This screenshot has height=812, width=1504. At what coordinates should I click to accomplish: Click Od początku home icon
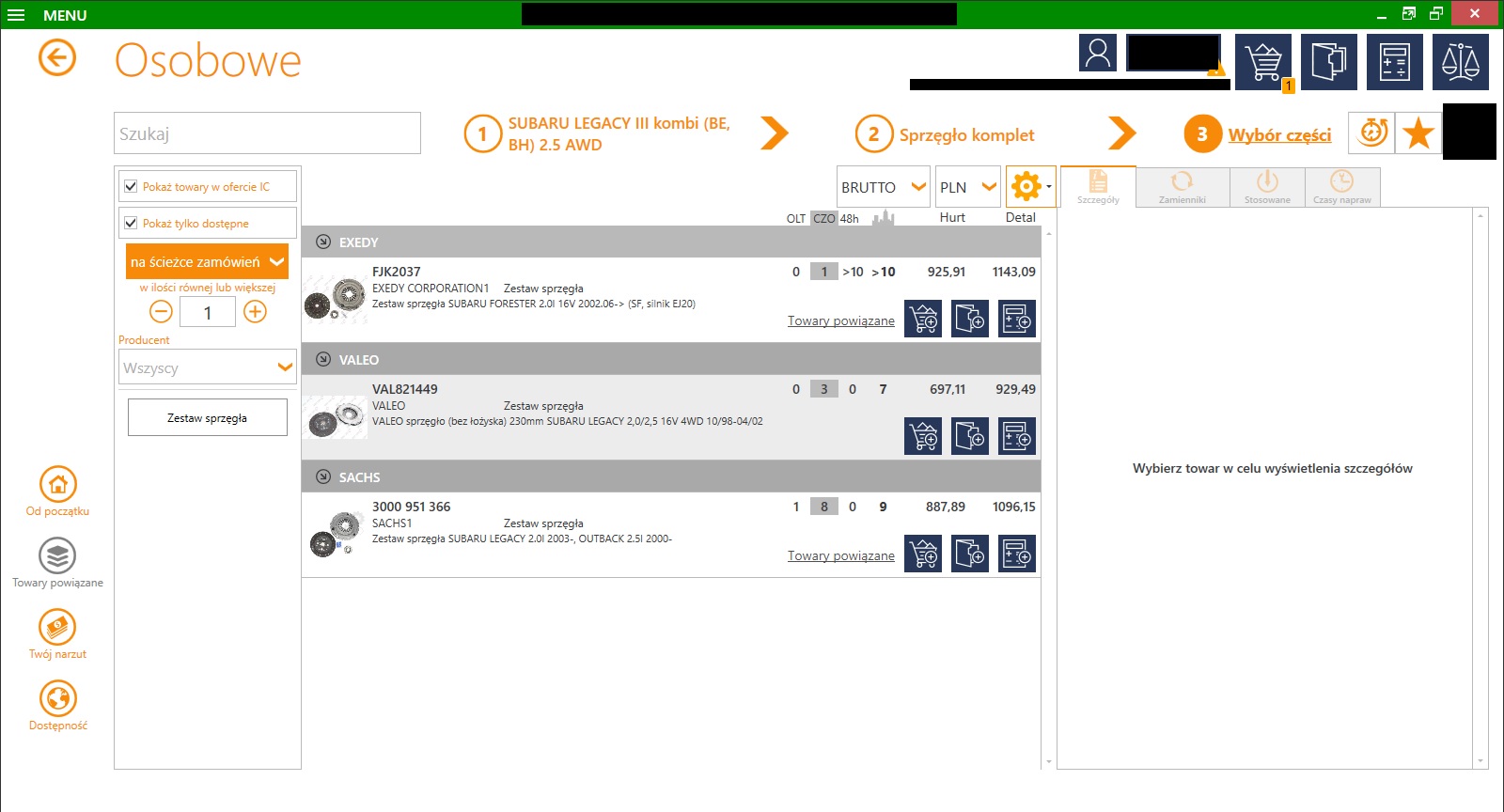click(x=58, y=485)
